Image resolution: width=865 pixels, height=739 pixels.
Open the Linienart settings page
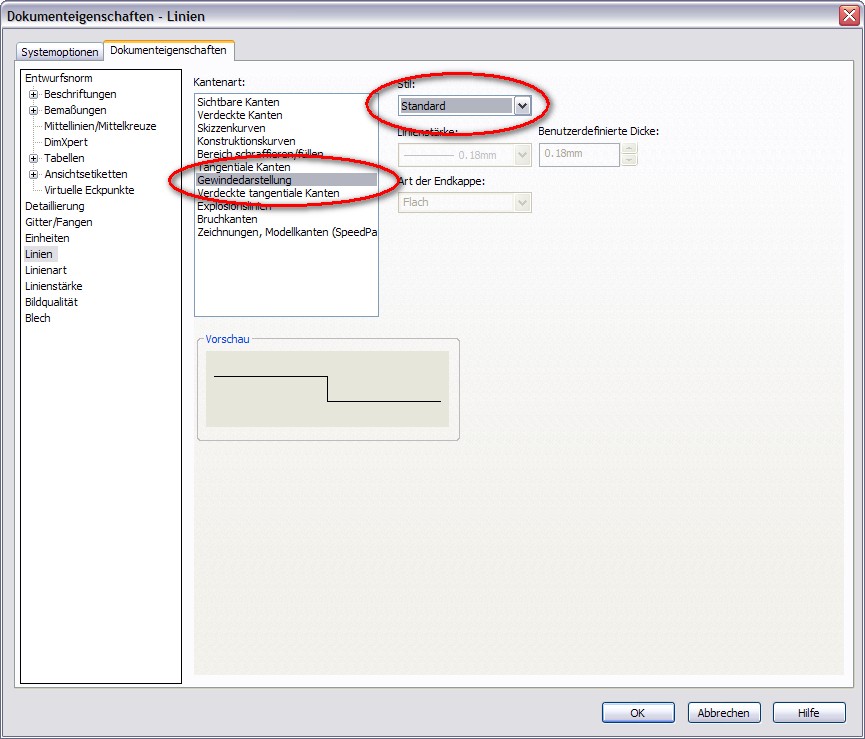[46, 270]
